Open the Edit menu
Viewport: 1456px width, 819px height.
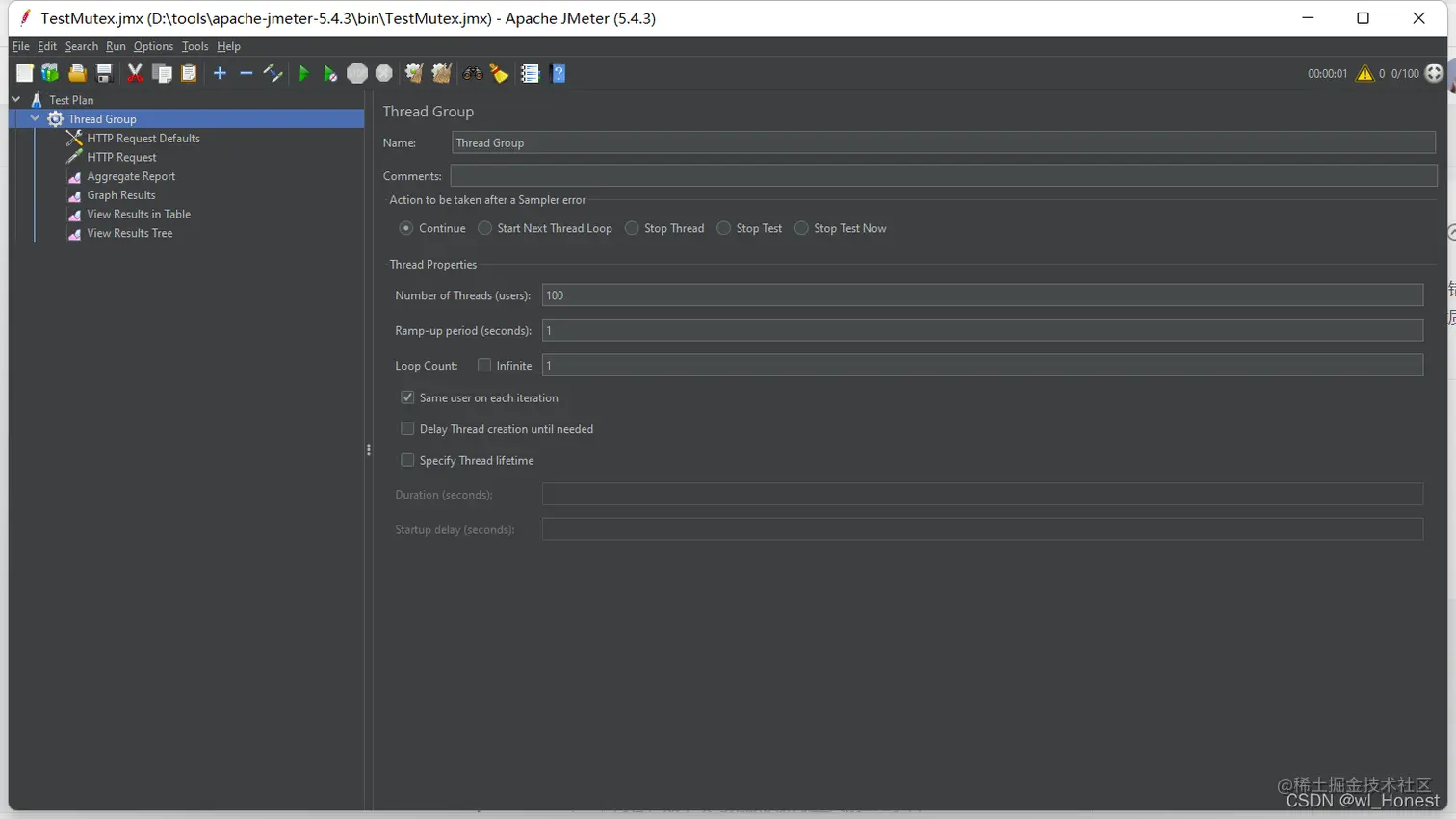pyautogui.click(x=47, y=46)
